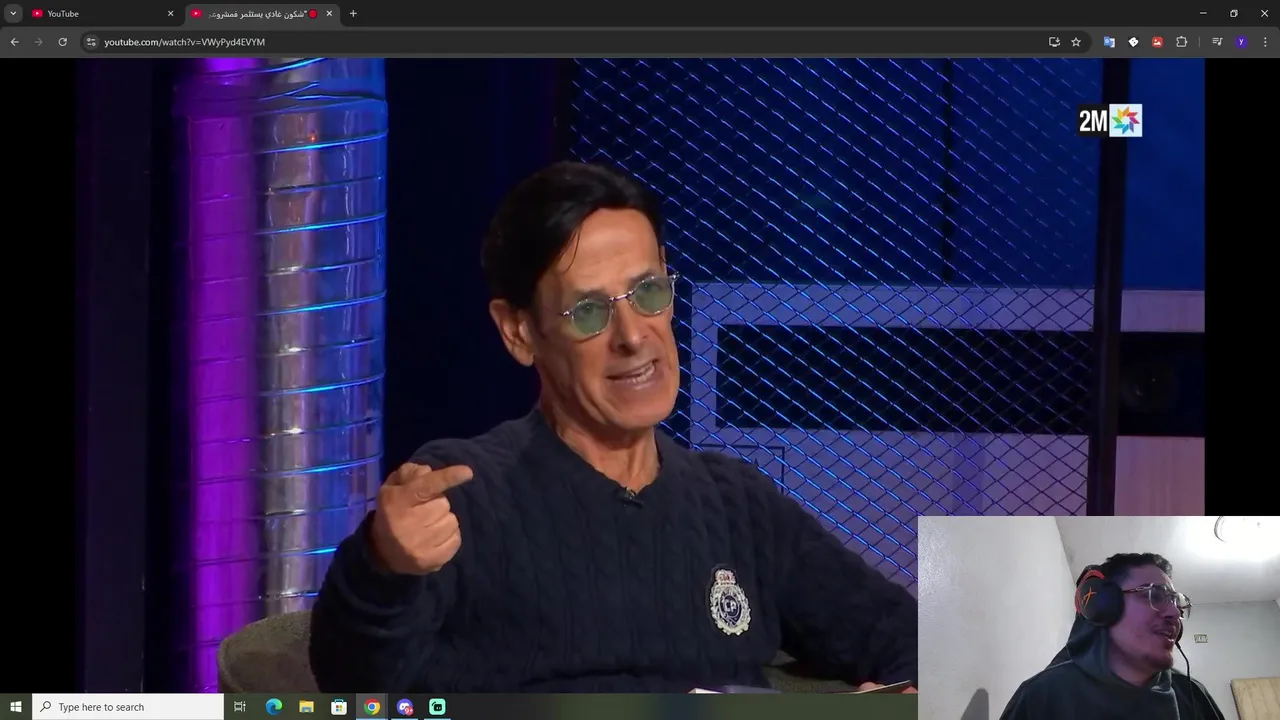Screen dimensions: 1280x720
Task: Open a new browser tab
Action: pos(353,13)
